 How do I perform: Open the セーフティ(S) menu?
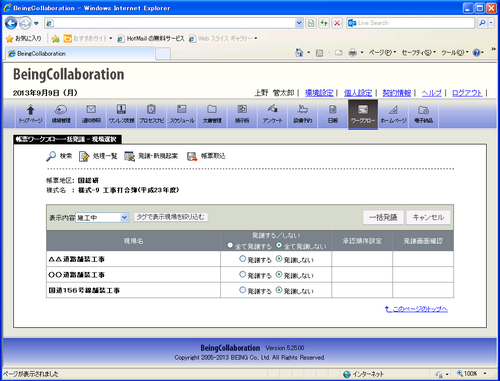(x=418, y=53)
